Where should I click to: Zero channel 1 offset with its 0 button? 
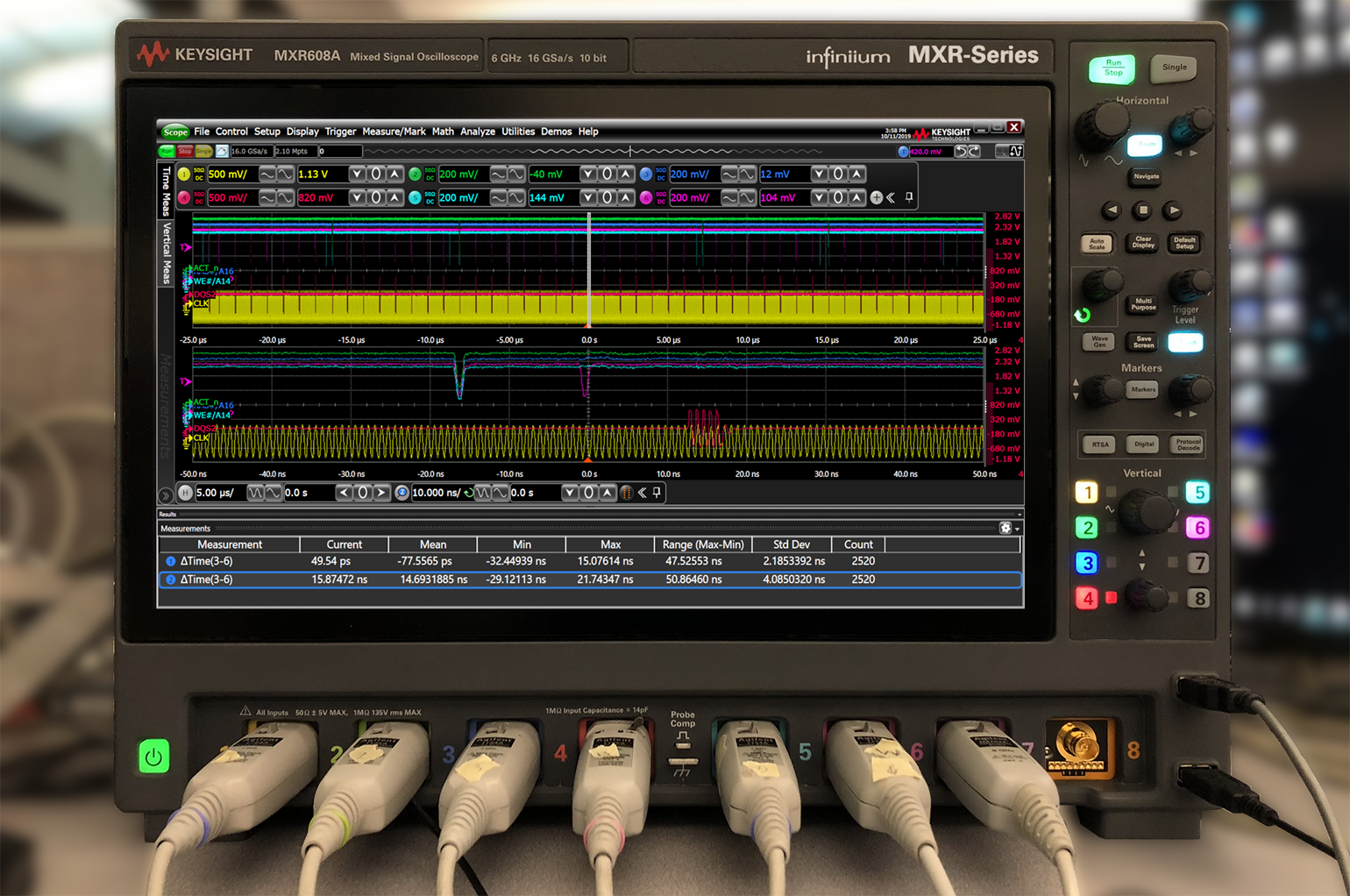[375, 174]
